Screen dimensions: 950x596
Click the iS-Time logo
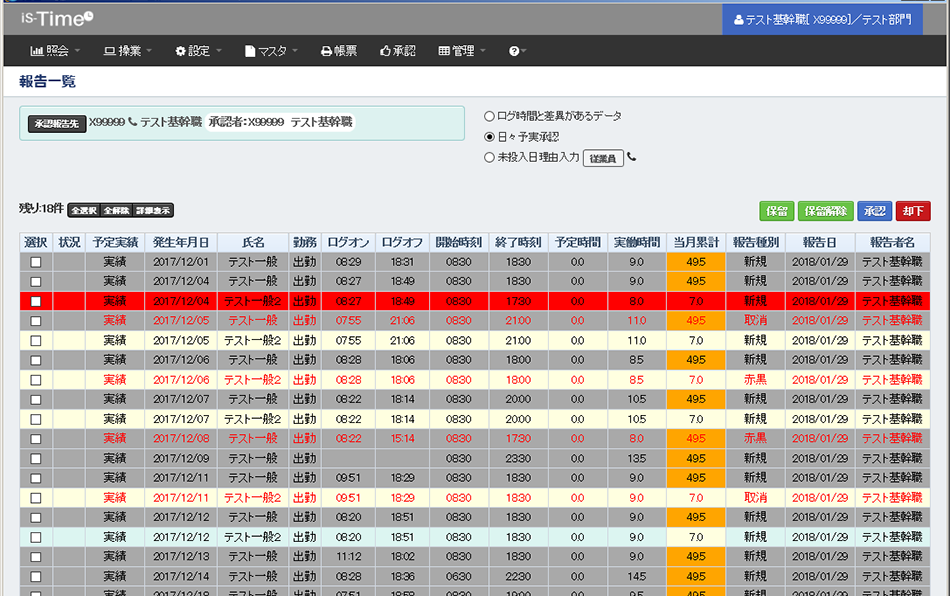pyautogui.click(x=57, y=19)
